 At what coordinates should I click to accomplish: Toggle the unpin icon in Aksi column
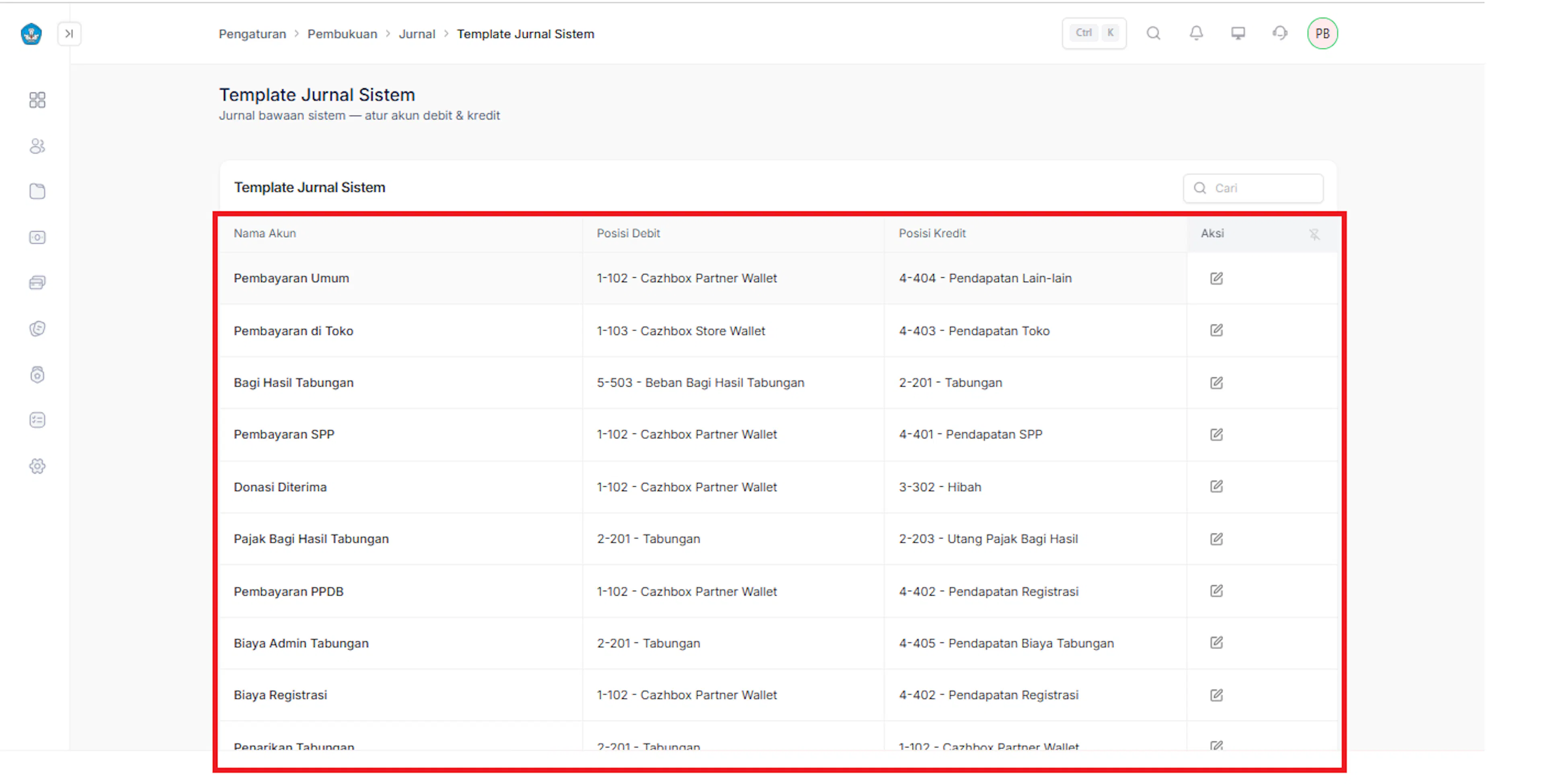(x=1314, y=234)
